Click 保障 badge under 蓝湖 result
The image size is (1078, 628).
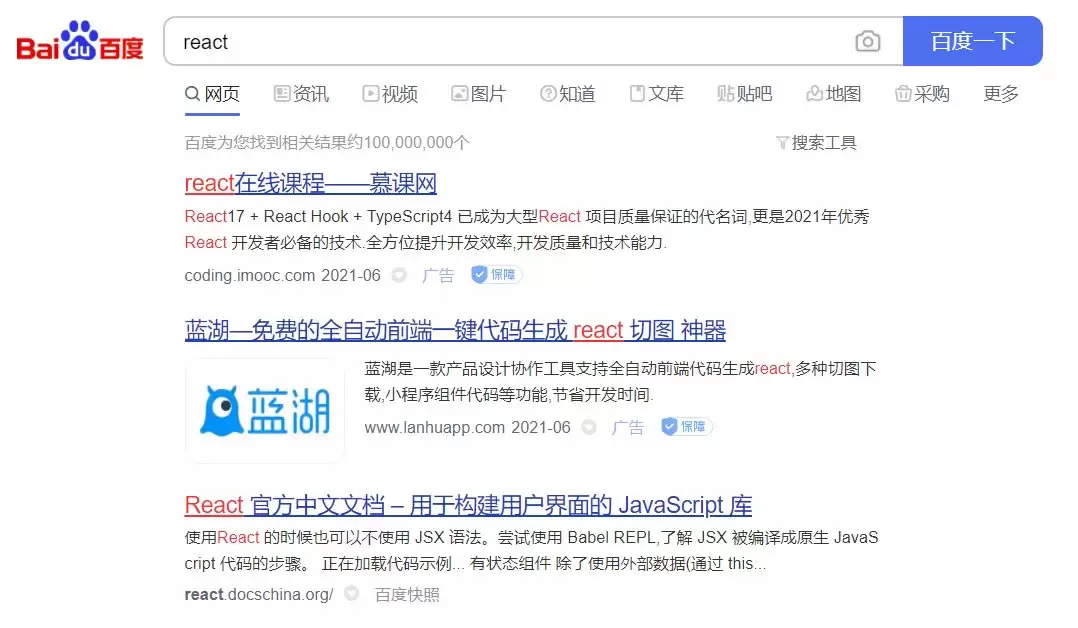(686, 426)
